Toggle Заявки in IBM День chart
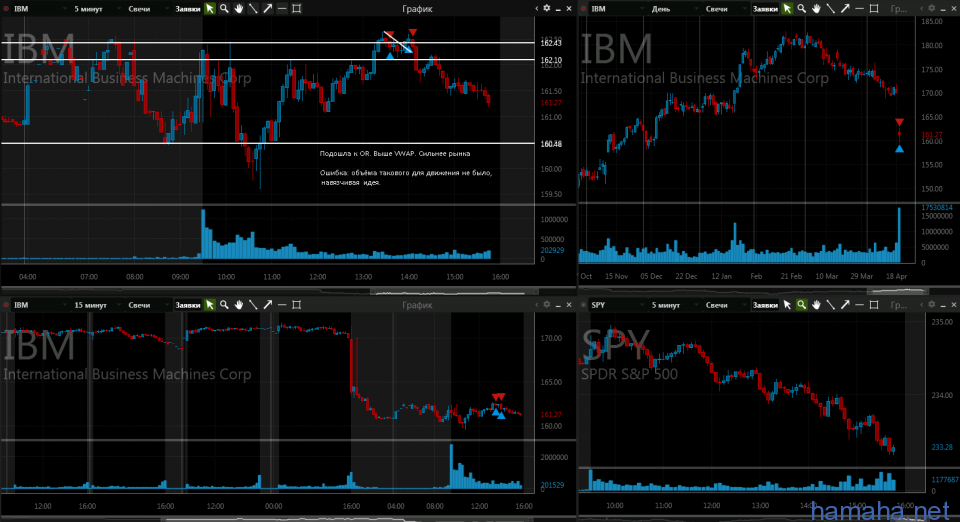Image resolution: width=960 pixels, height=522 pixels. pos(765,9)
